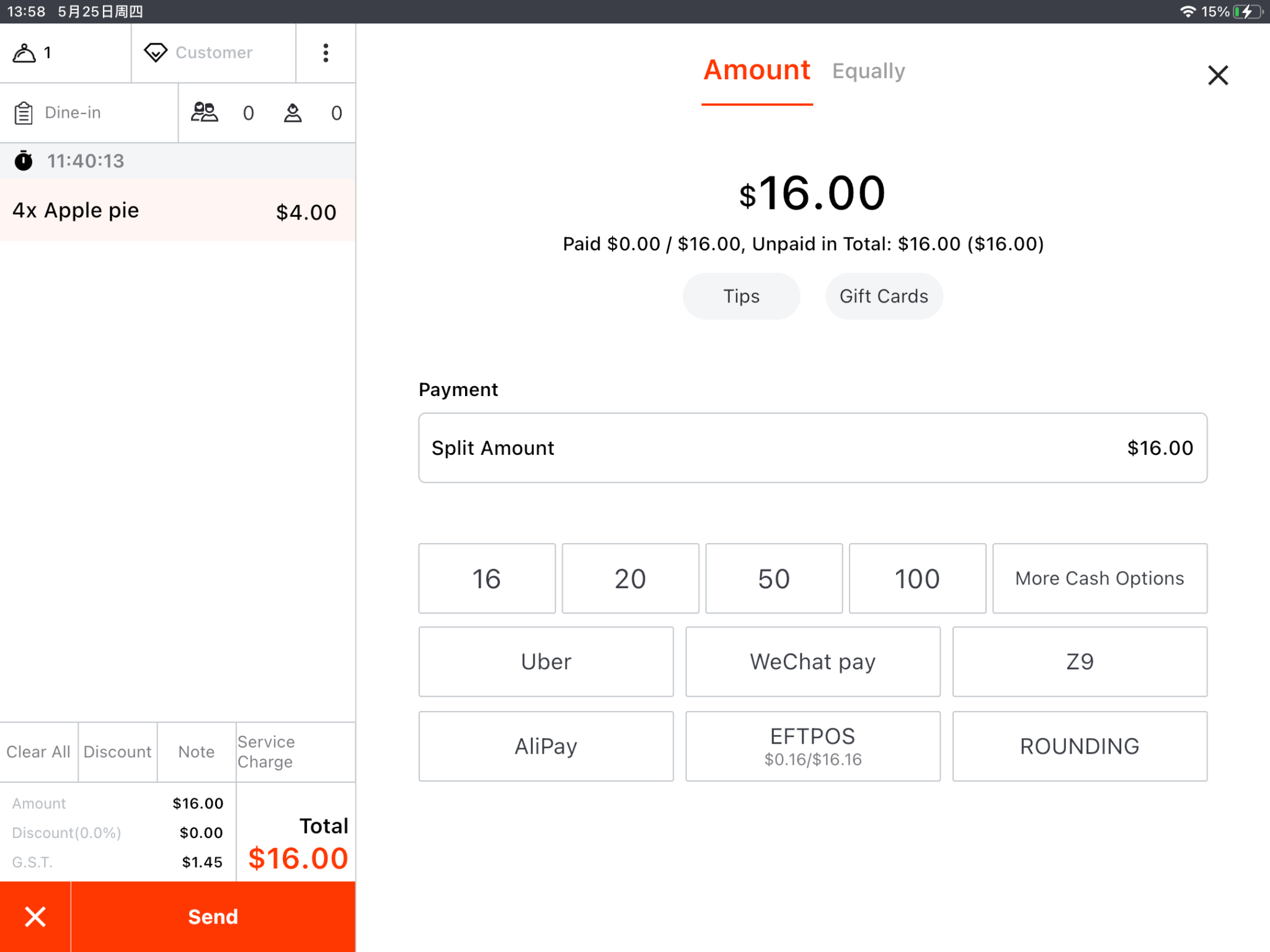Open the three-dot more options menu
Screen dimensions: 1270x952
(326, 53)
